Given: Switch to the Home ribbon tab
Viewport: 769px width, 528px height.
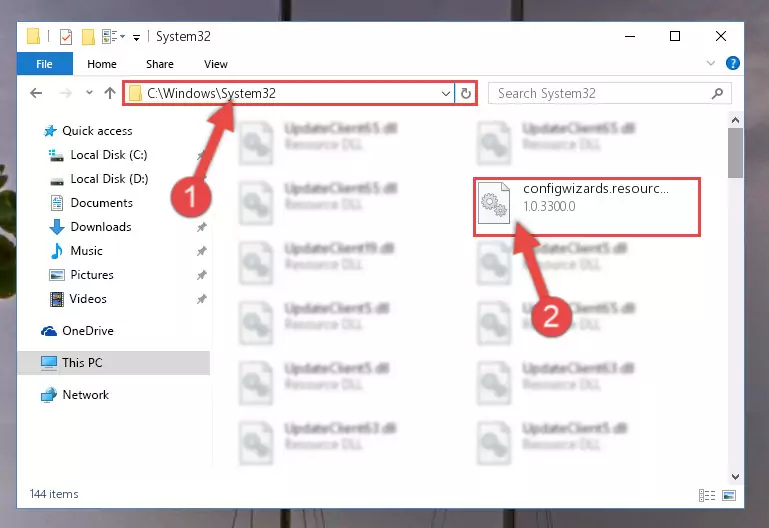Looking at the screenshot, I should click(x=102, y=64).
